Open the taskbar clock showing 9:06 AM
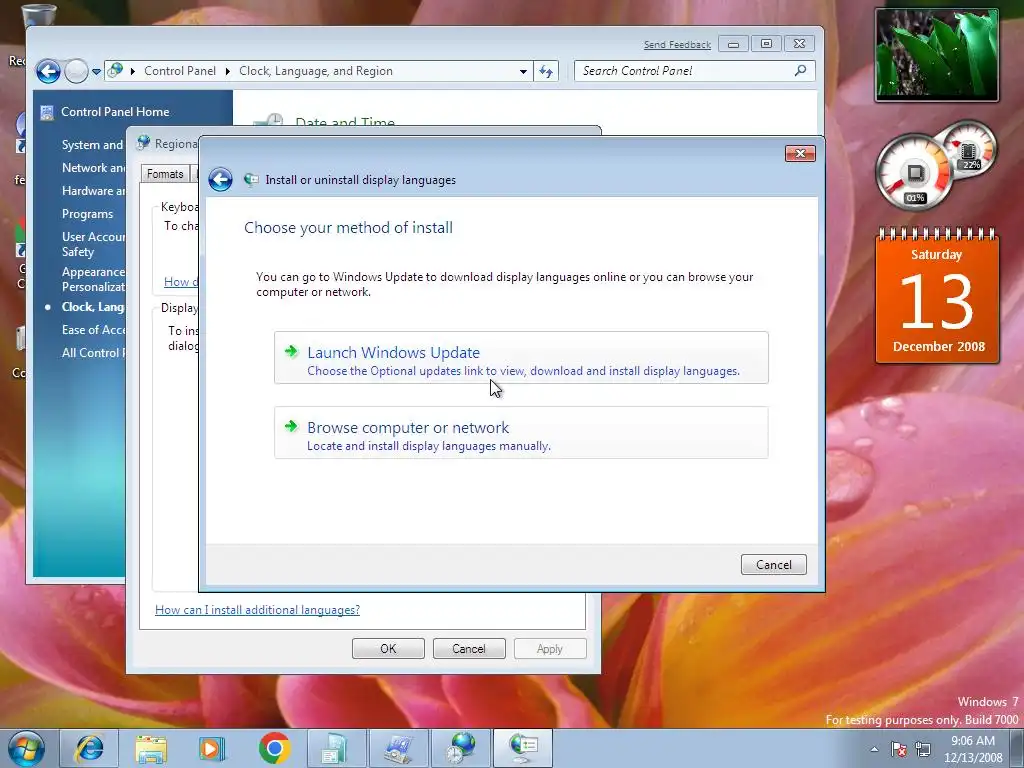Screen dimensions: 1024x768 972,749
